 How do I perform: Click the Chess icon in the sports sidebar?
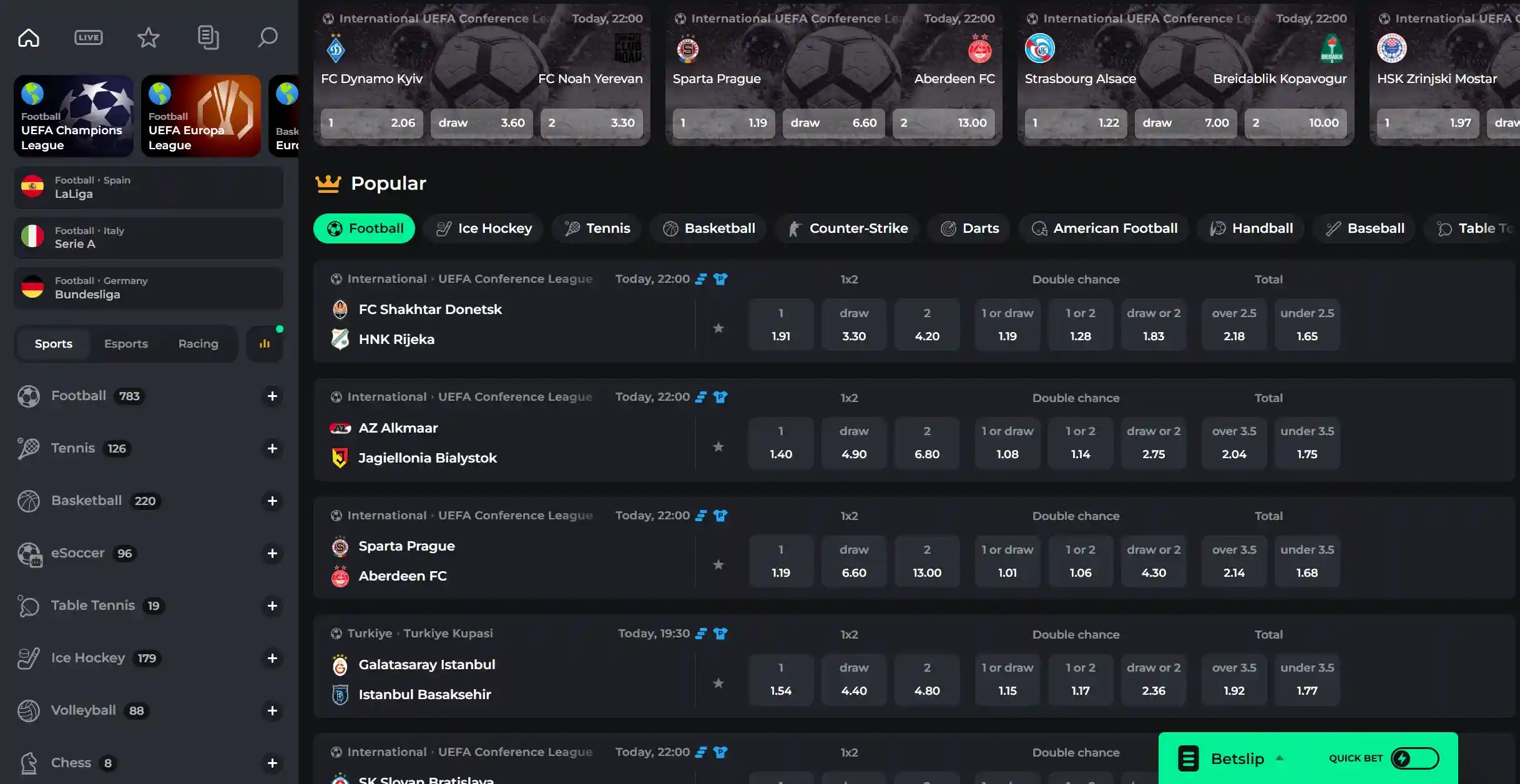coord(28,762)
